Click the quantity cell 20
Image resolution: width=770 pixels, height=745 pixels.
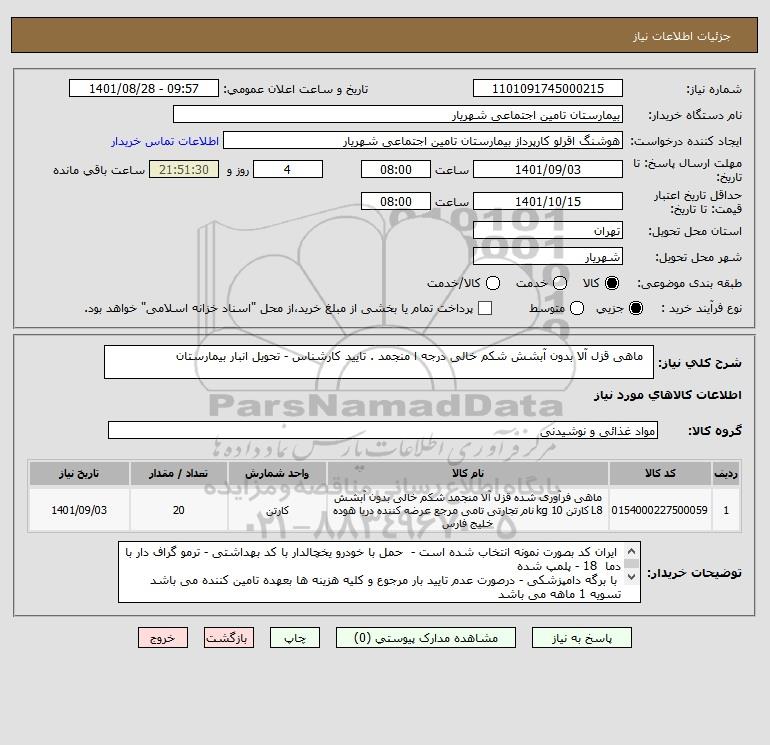click(x=179, y=510)
